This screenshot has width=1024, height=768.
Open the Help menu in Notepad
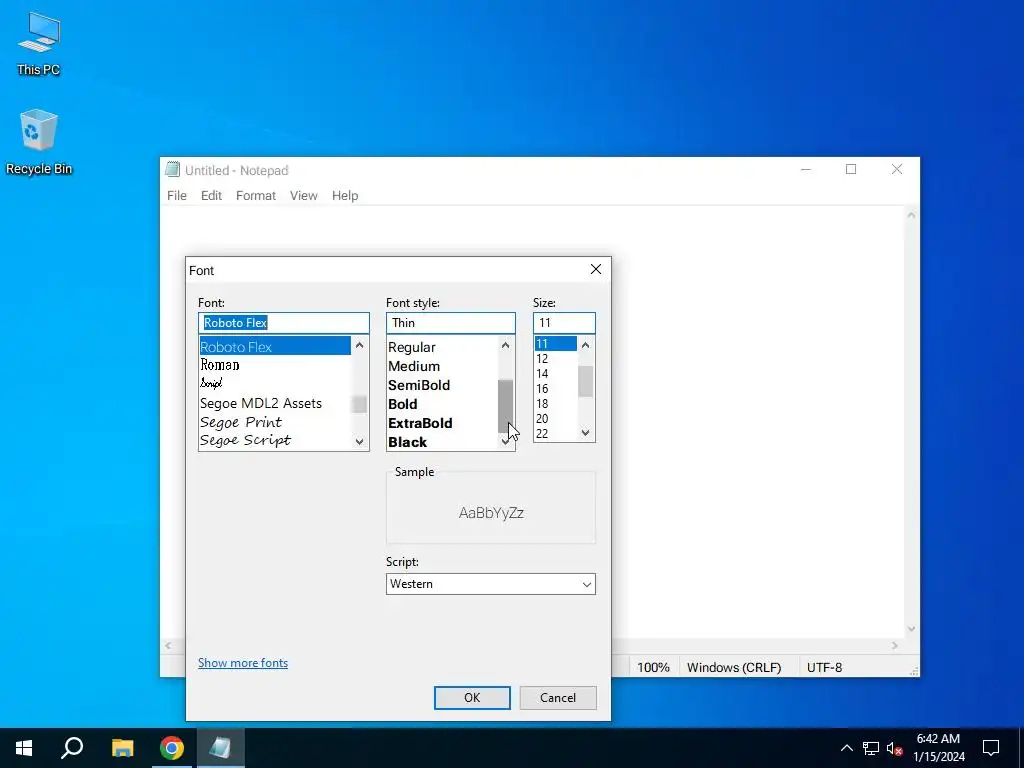pos(345,195)
